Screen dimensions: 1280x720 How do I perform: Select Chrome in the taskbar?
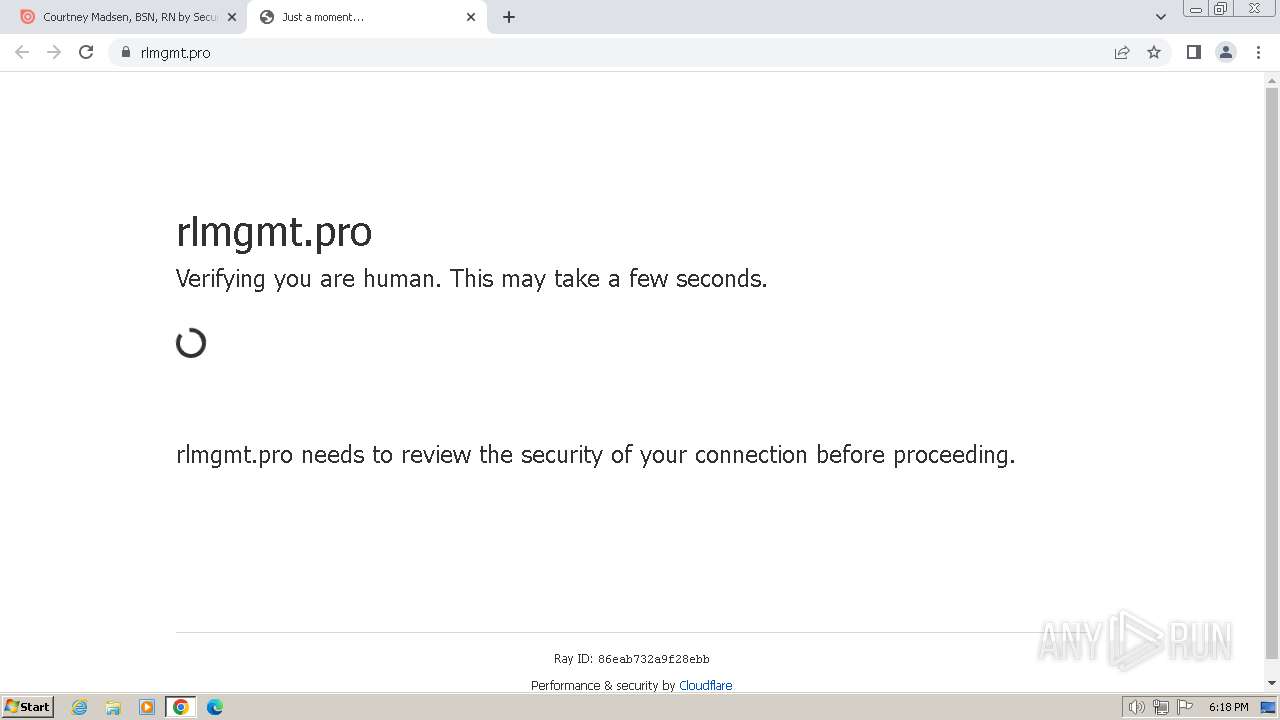click(x=181, y=707)
